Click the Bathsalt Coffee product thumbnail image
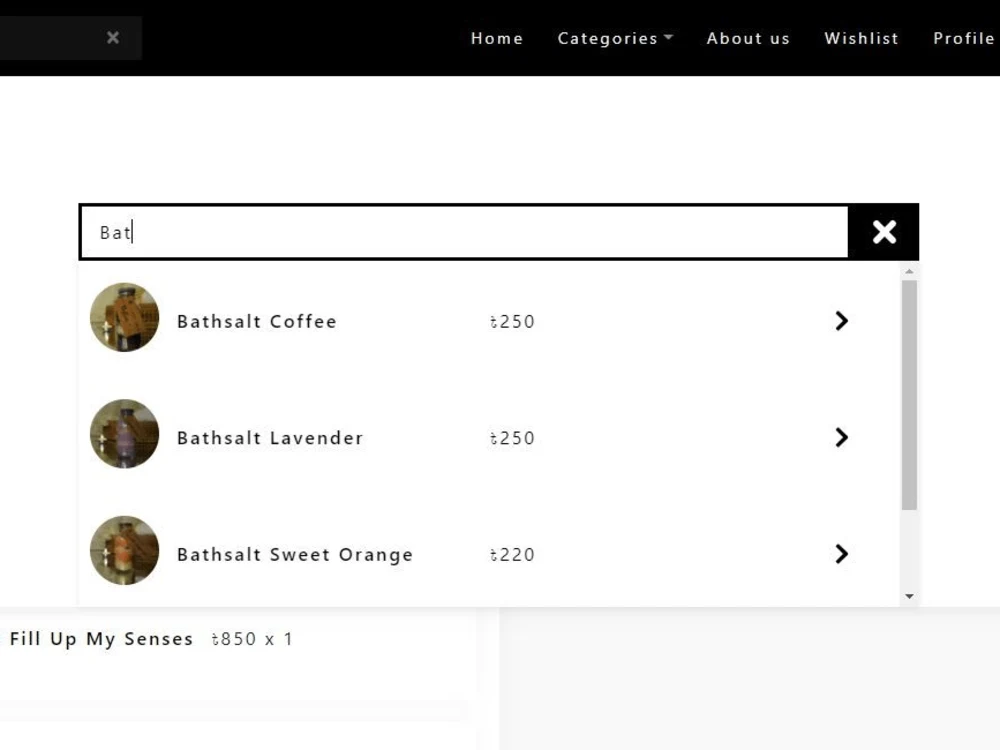The image size is (1000, 750). click(x=124, y=317)
